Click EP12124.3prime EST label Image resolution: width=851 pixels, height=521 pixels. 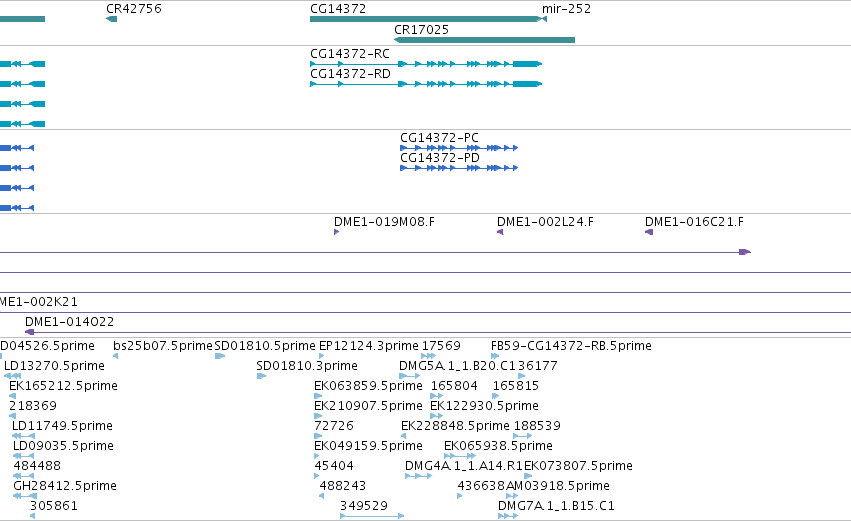click(369, 346)
